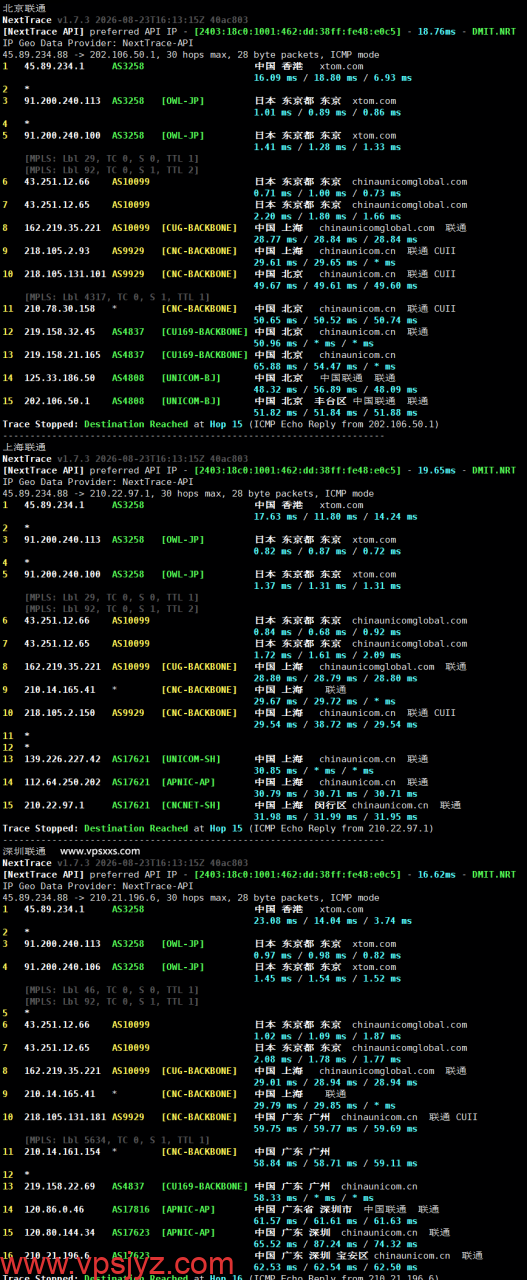Click latency '51.82 ms / 51.84 ms / 51.88 ms'
Image resolution: width=527 pixels, height=1280 pixels.
(x=336, y=412)
